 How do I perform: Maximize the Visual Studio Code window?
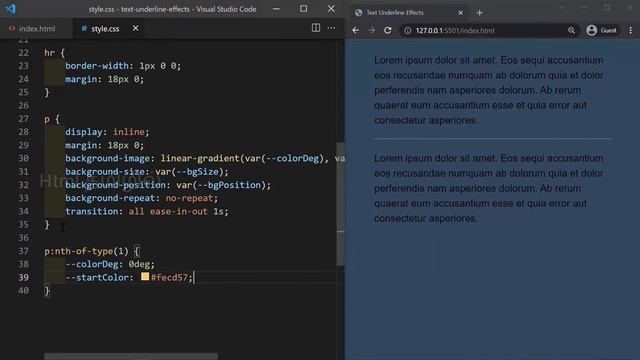304,9
